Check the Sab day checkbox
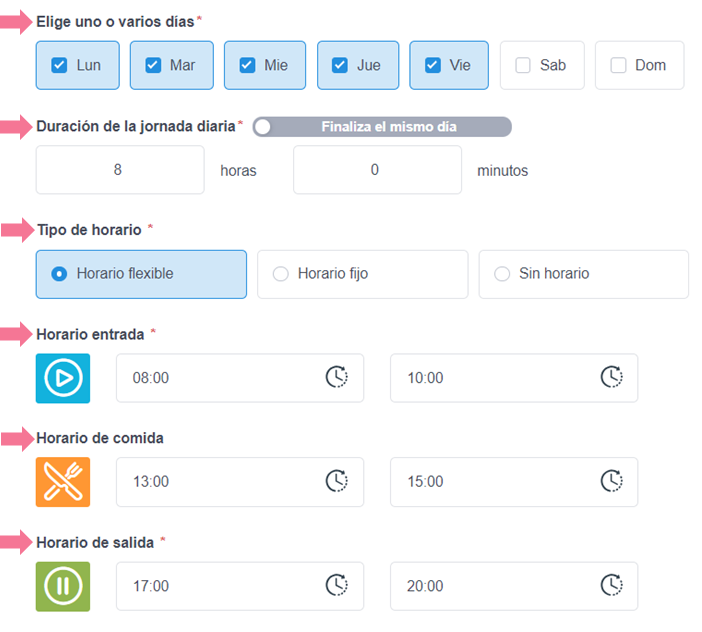This screenshot has height=632, width=702. click(523, 66)
